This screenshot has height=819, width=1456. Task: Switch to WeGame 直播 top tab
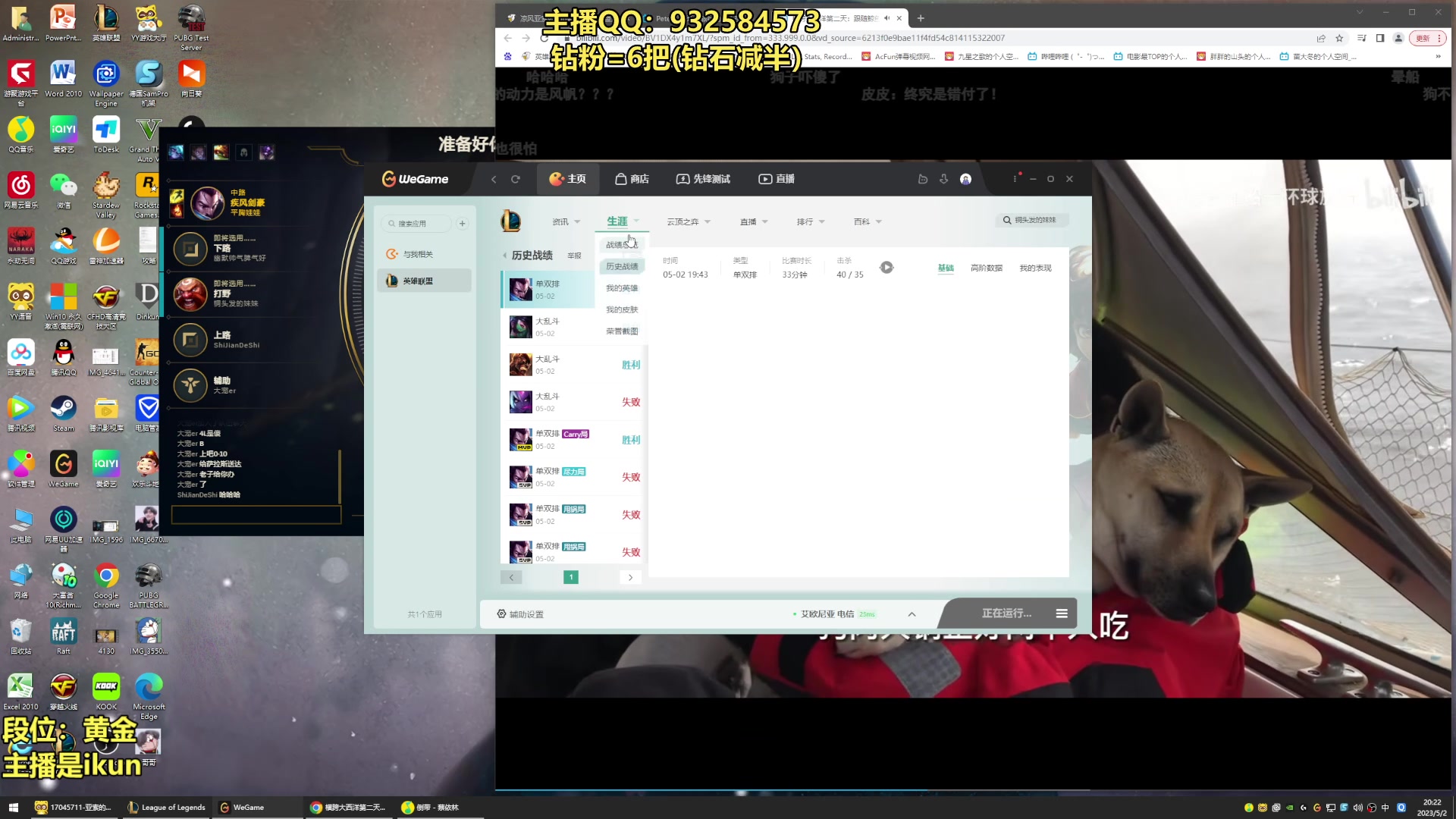(777, 179)
